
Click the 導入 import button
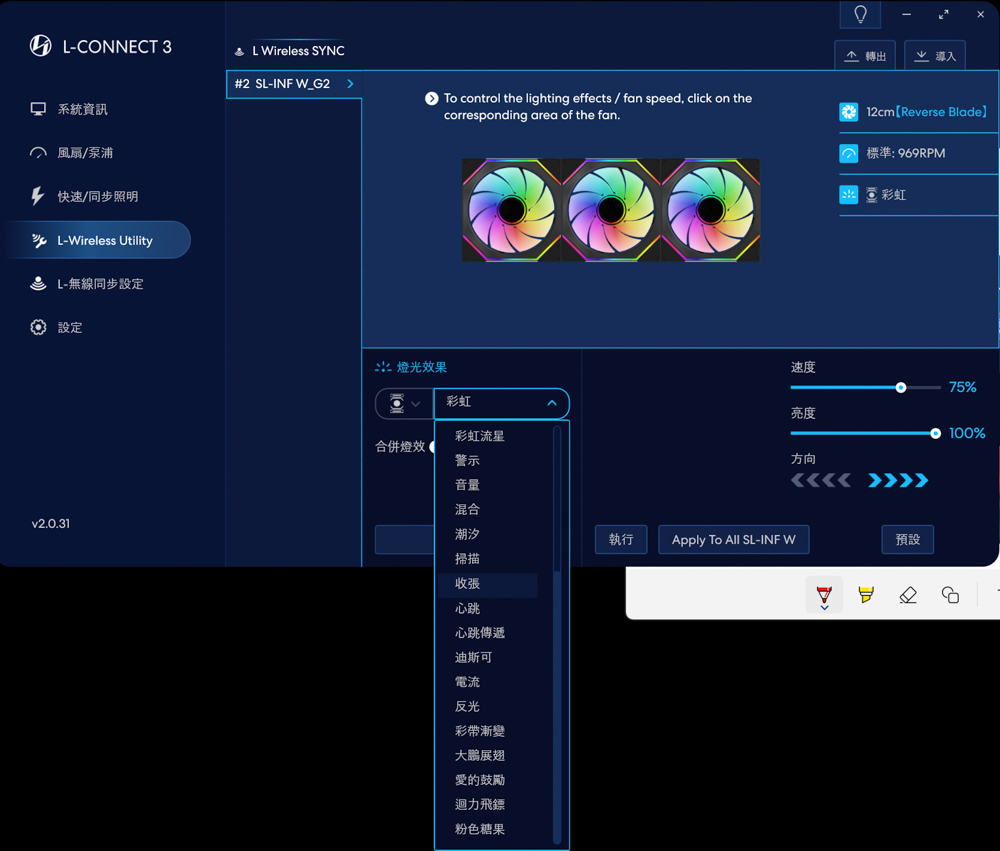[935, 56]
